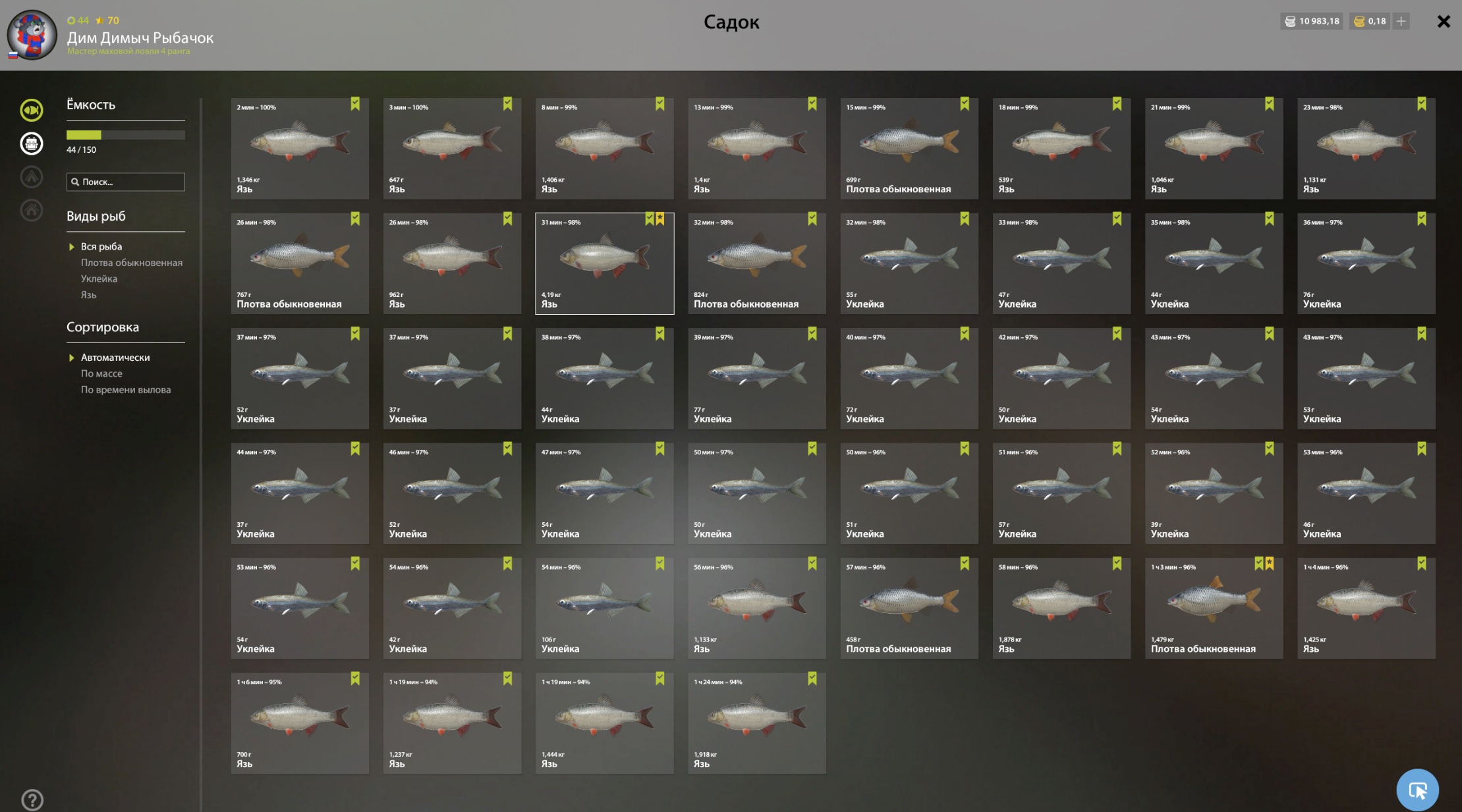Choose Автоматически sorting option
The width and height of the screenshot is (1462, 812).
coord(115,357)
